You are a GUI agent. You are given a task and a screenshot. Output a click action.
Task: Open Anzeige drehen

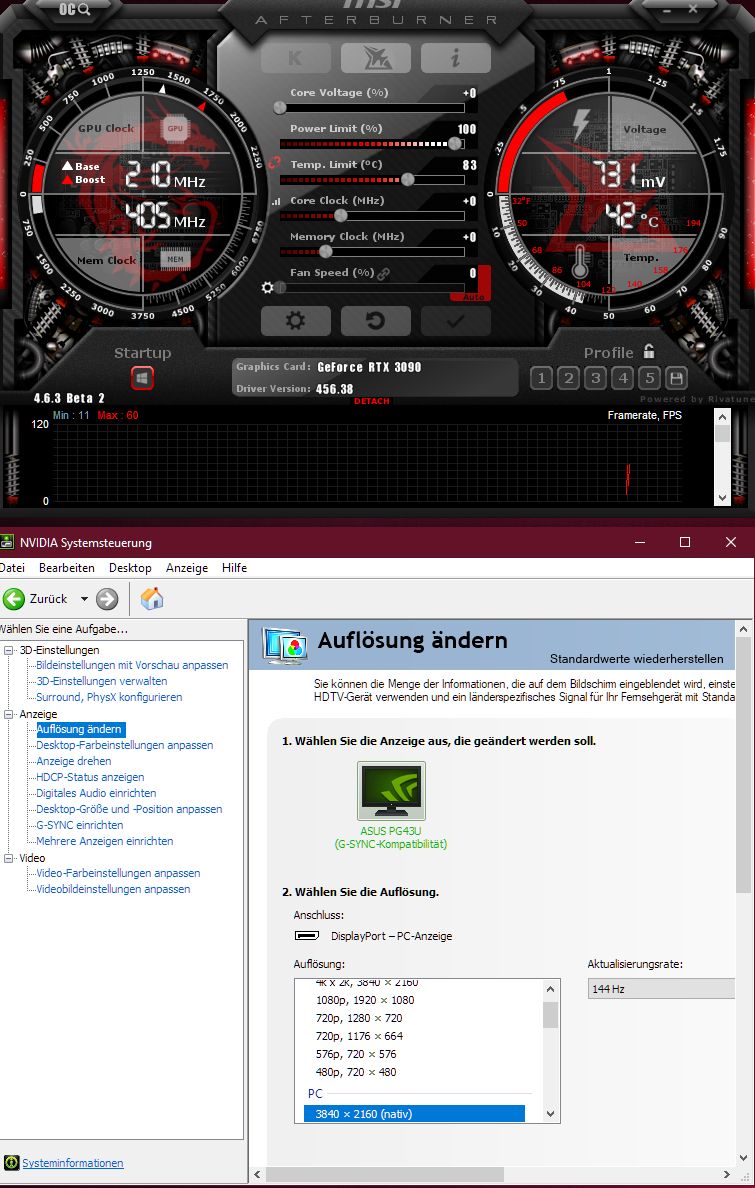tap(74, 761)
